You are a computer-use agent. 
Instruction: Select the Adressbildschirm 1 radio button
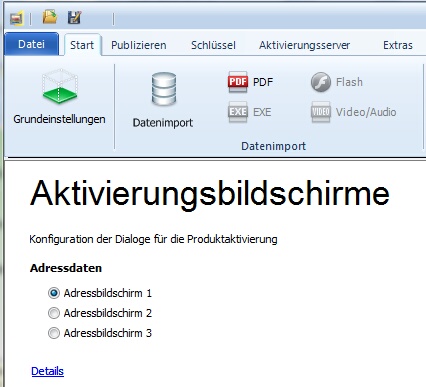54,293
